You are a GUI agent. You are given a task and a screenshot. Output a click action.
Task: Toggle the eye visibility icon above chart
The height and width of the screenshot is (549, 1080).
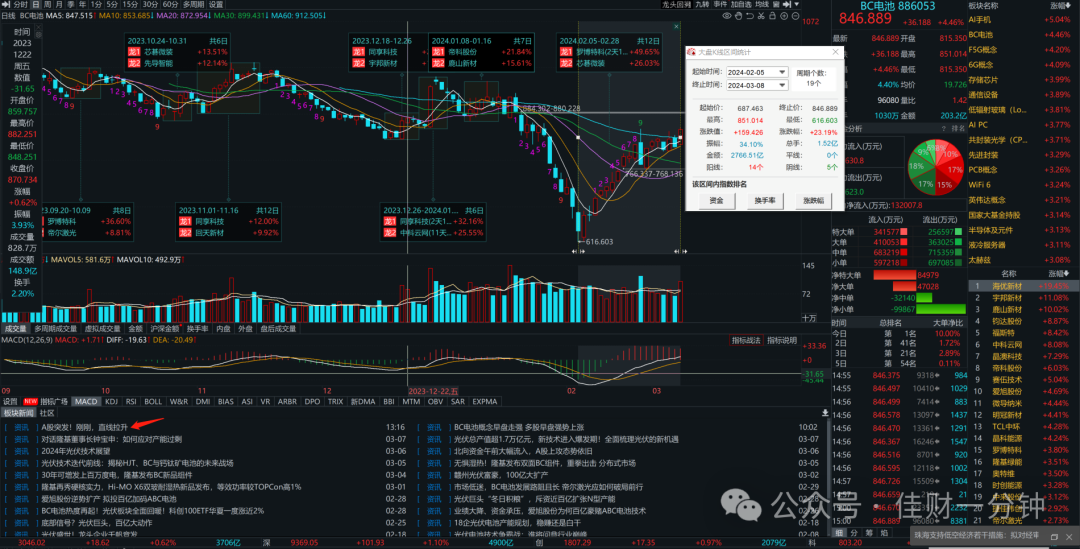[727, 15]
